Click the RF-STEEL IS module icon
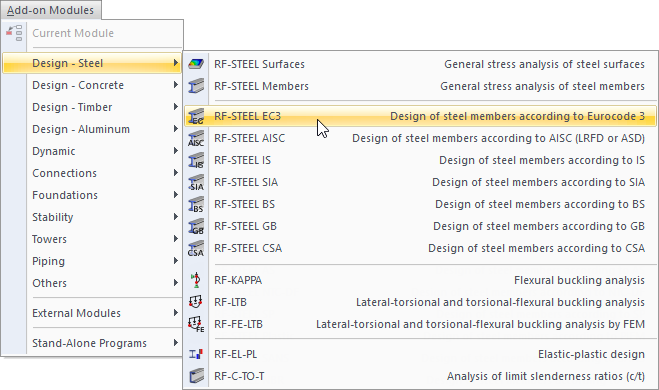This screenshot has height=390, width=659. click(x=196, y=160)
